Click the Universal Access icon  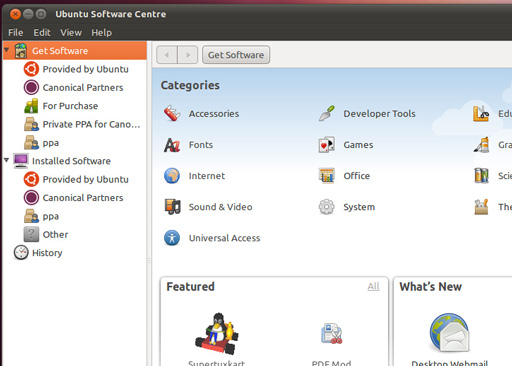point(172,238)
